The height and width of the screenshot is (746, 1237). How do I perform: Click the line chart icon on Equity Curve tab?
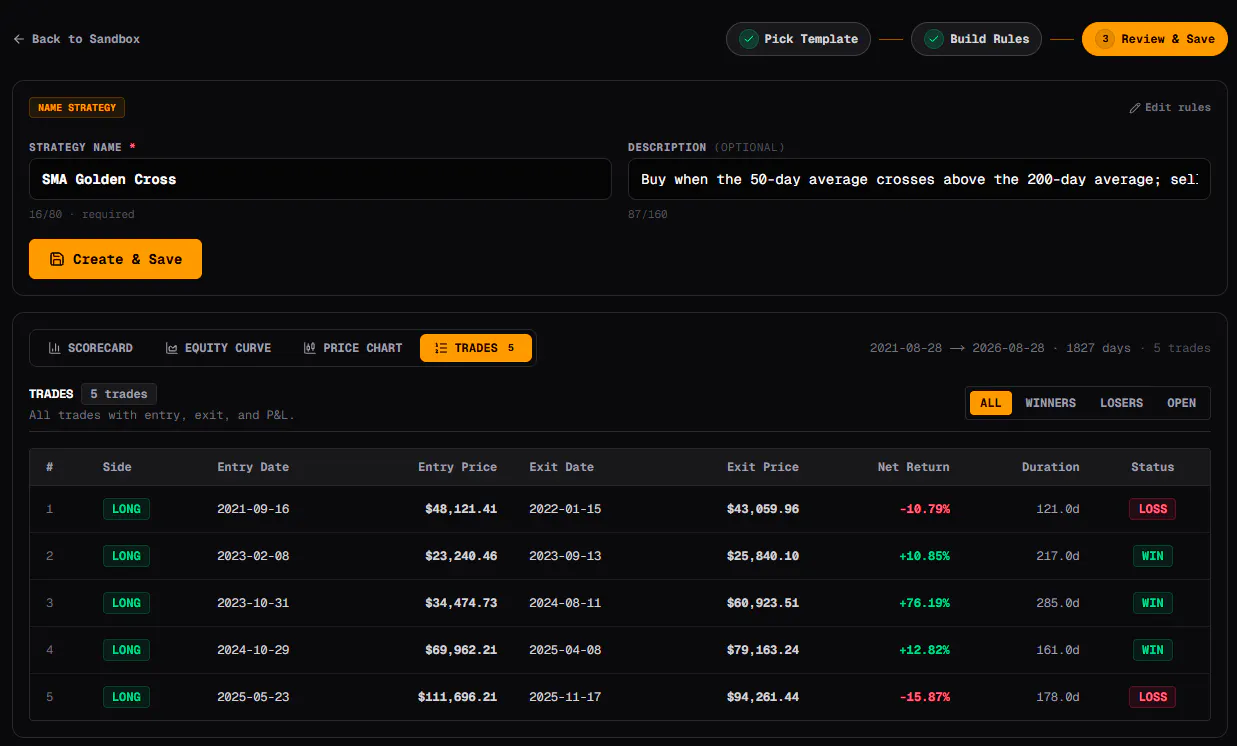click(172, 348)
